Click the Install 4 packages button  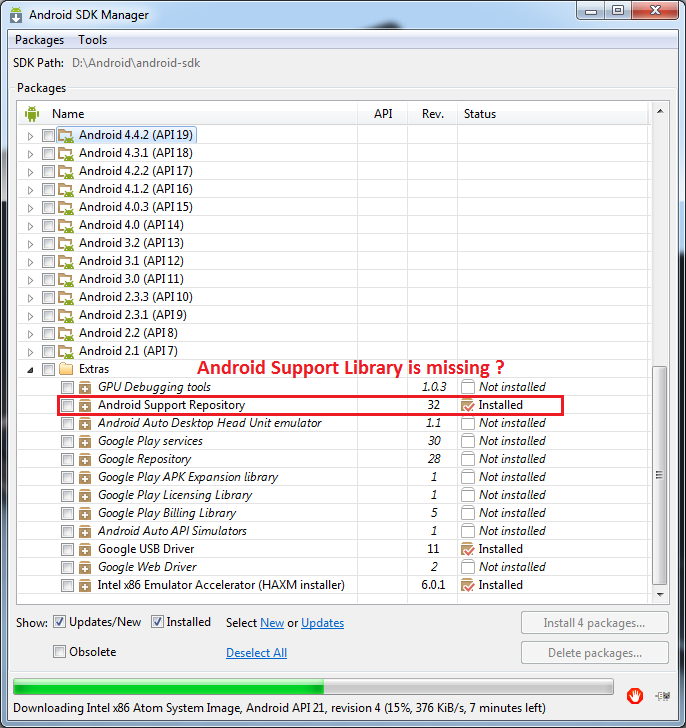[595, 623]
